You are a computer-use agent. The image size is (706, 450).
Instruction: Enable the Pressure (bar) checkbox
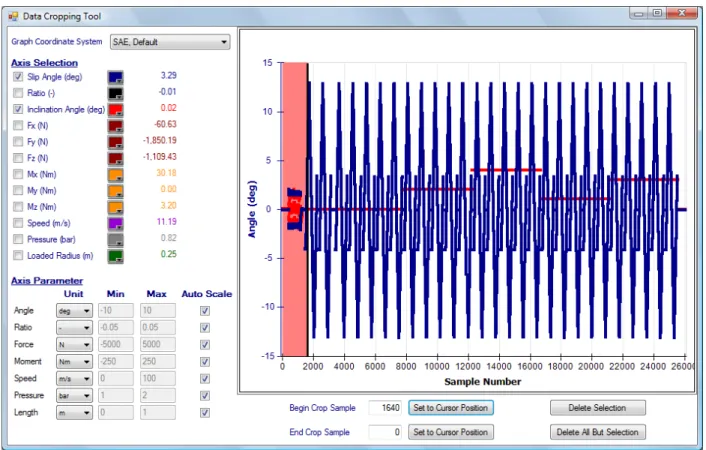pos(18,239)
